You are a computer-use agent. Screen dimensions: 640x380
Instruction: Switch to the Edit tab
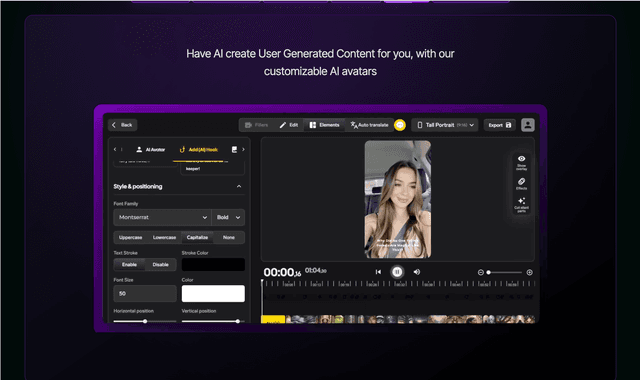[289, 125]
